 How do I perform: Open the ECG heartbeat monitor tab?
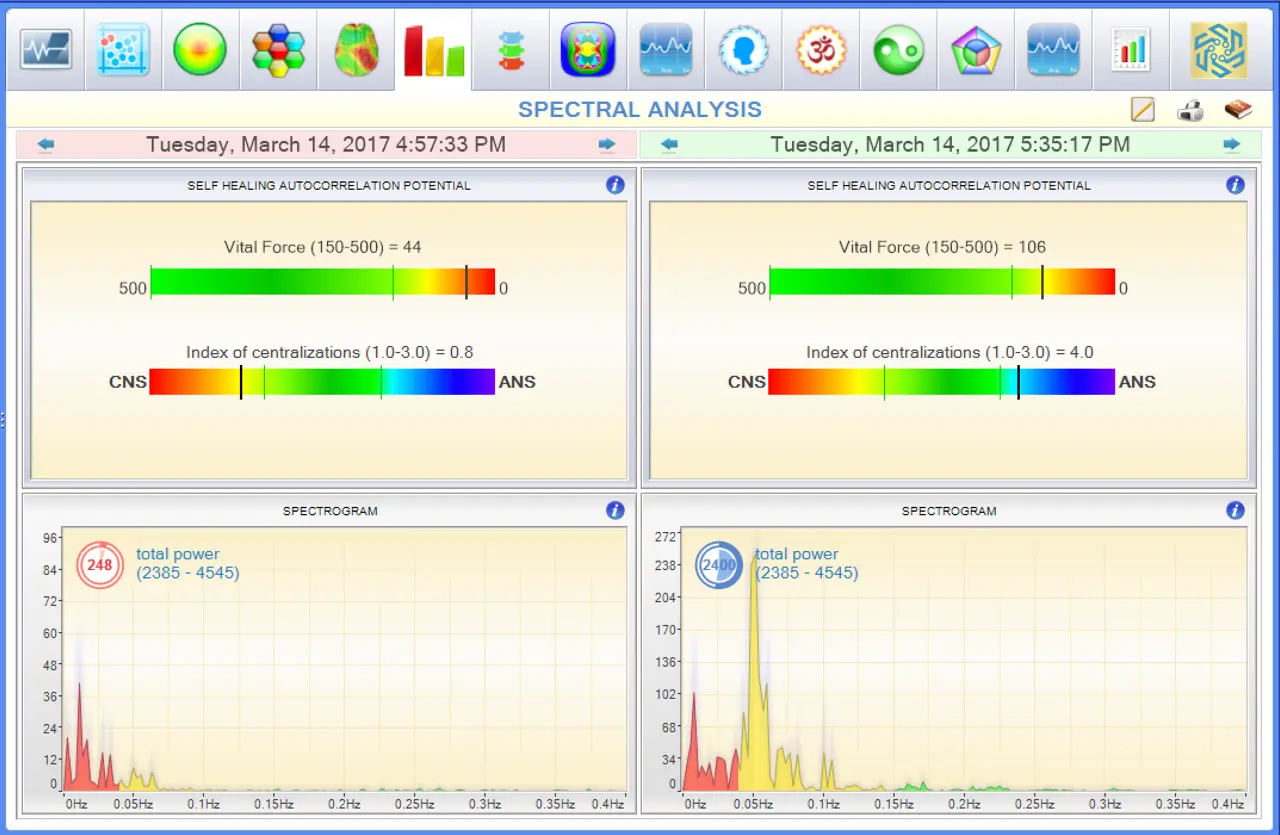[x=45, y=50]
